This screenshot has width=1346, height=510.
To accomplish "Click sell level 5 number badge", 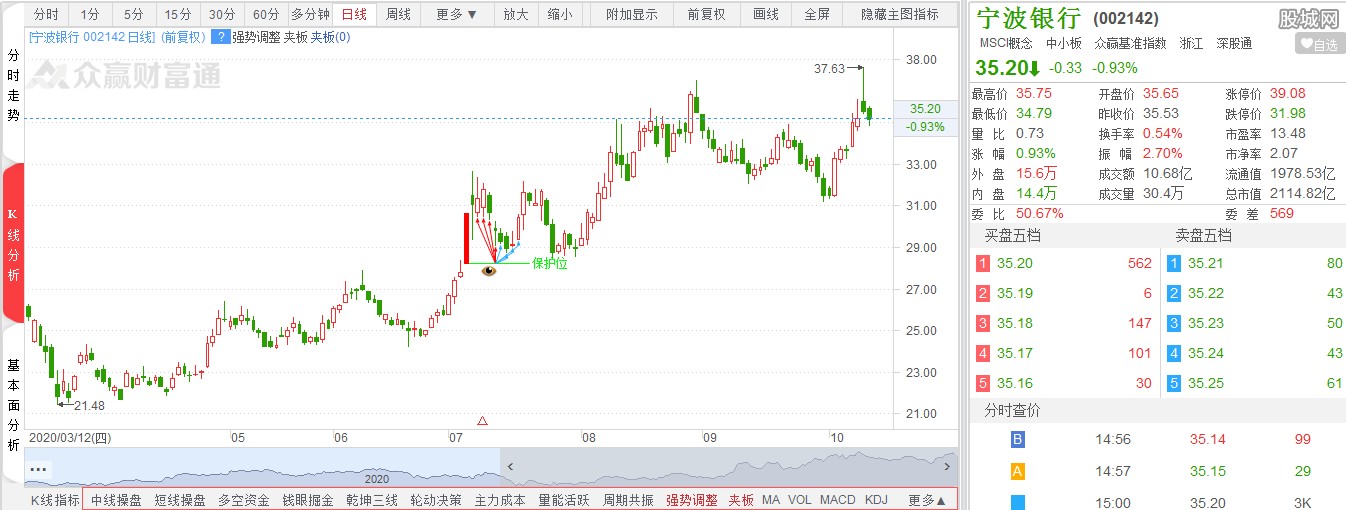I will (x=1174, y=383).
